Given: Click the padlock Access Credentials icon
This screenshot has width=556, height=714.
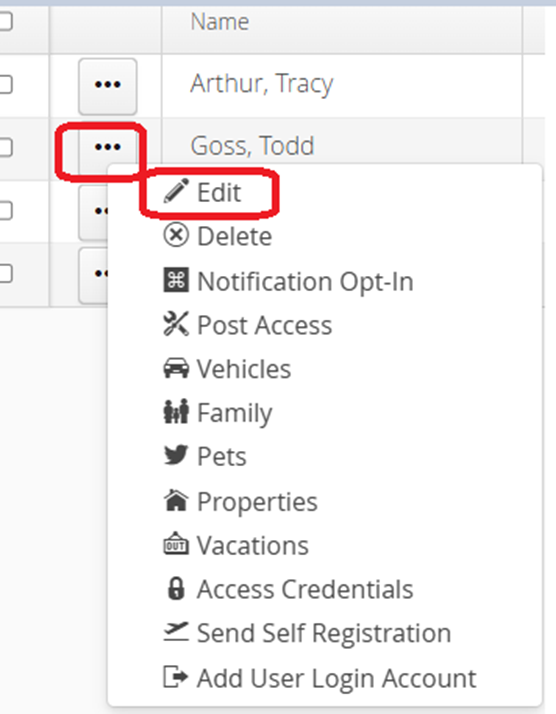Looking at the screenshot, I should click(x=176, y=588).
